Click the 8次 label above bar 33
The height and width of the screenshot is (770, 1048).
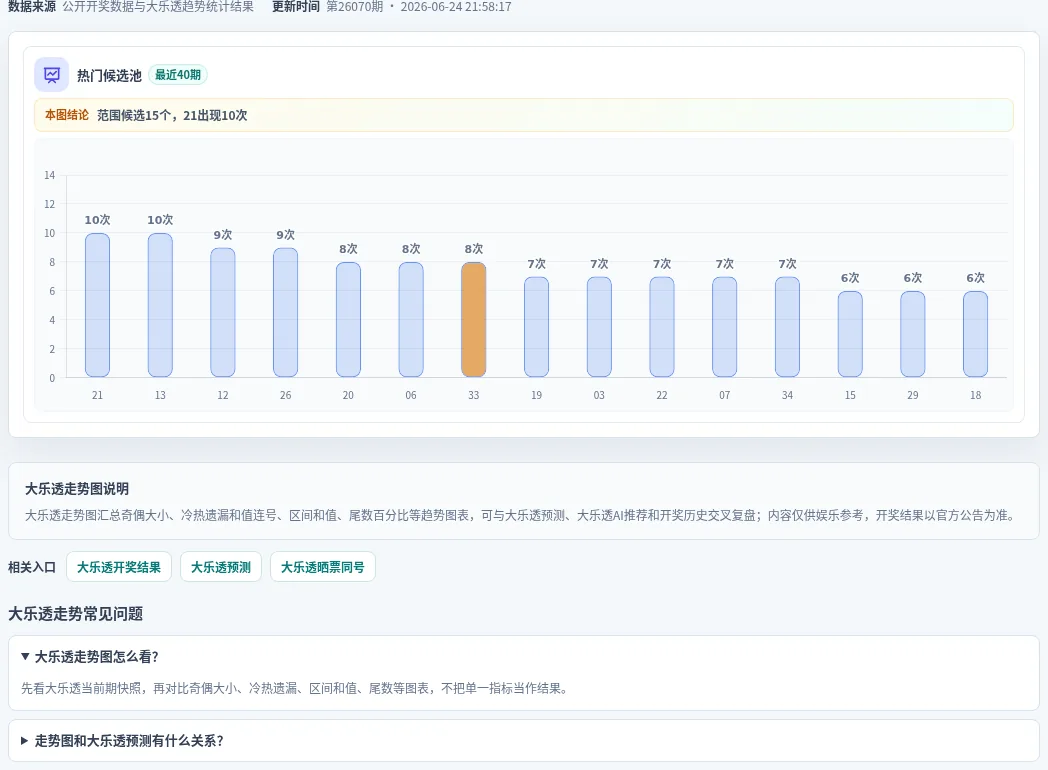[474, 249]
